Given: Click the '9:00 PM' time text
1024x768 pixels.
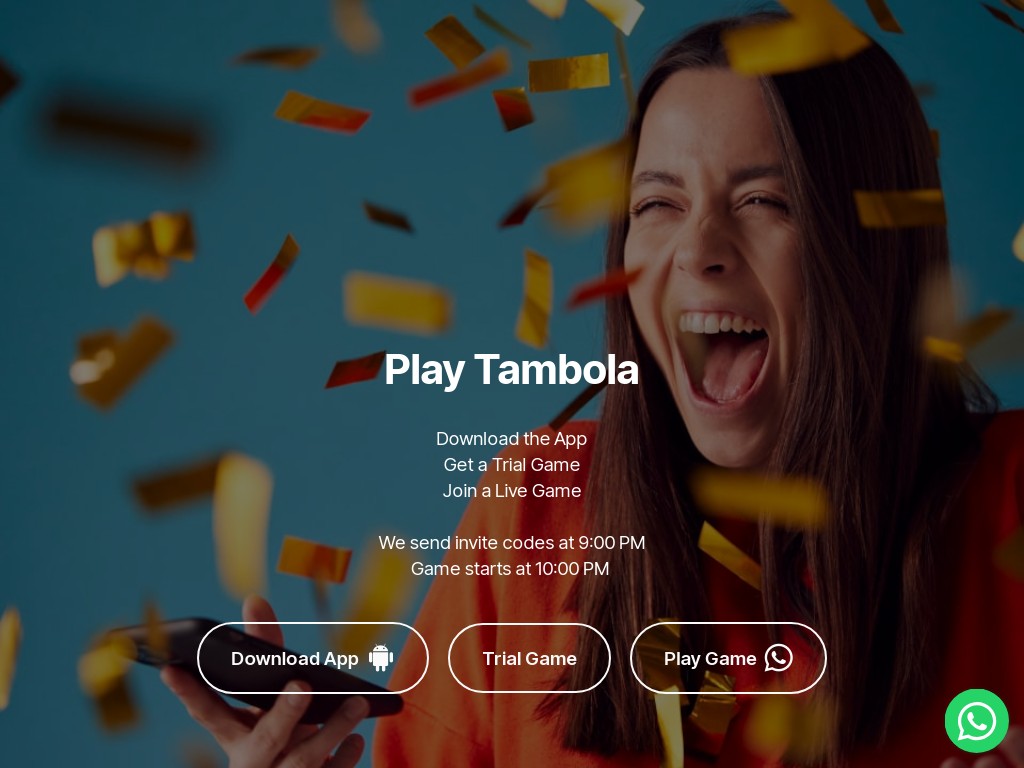Looking at the screenshot, I should pos(611,543).
